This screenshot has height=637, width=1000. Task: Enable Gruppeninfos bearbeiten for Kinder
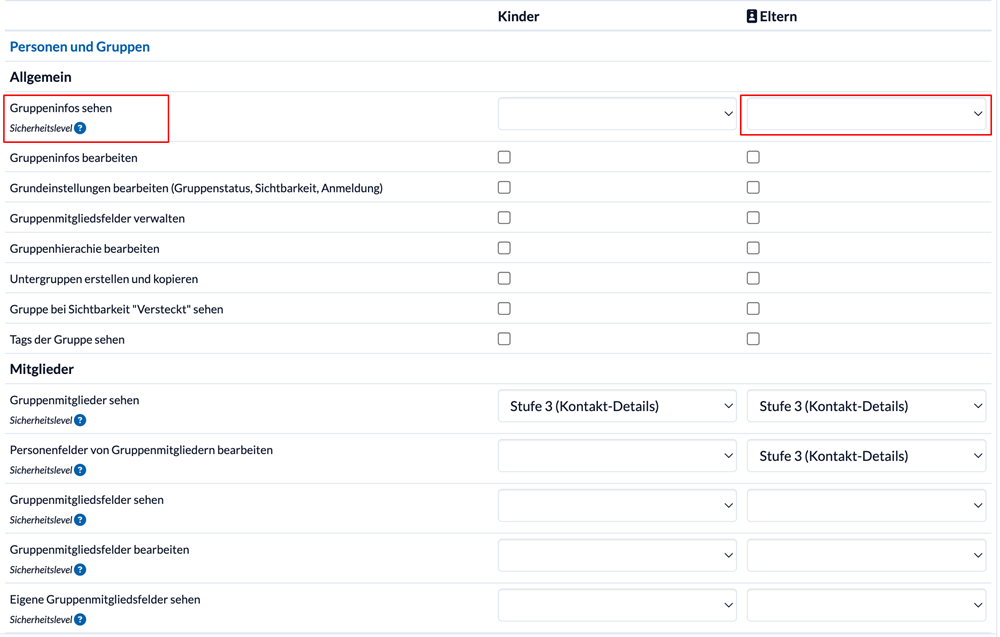pyautogui.click(x=504, y=157)
